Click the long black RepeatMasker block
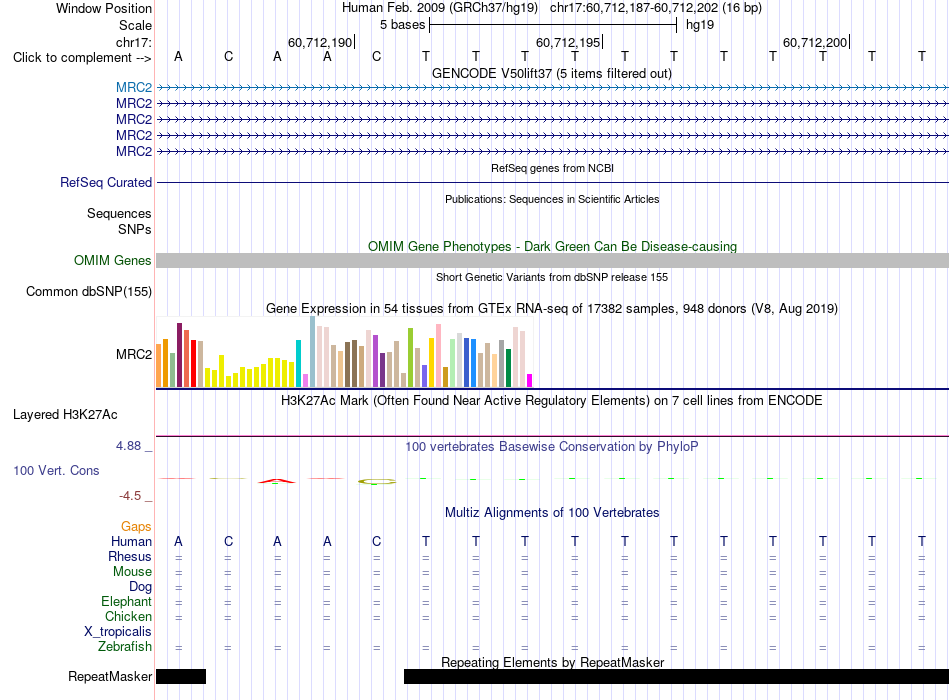Image resolution: width=950 pixels, height=700 pixels. (x=676, y=676)
